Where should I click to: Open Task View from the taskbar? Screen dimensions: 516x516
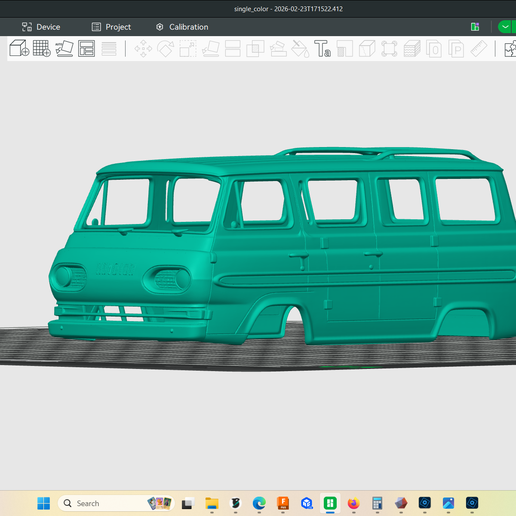pyautogui.click(x=188, y=503)
